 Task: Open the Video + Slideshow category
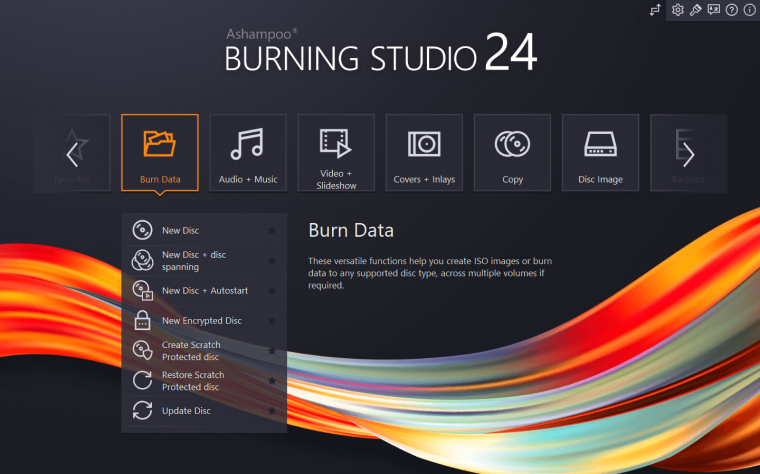(336, 153)
